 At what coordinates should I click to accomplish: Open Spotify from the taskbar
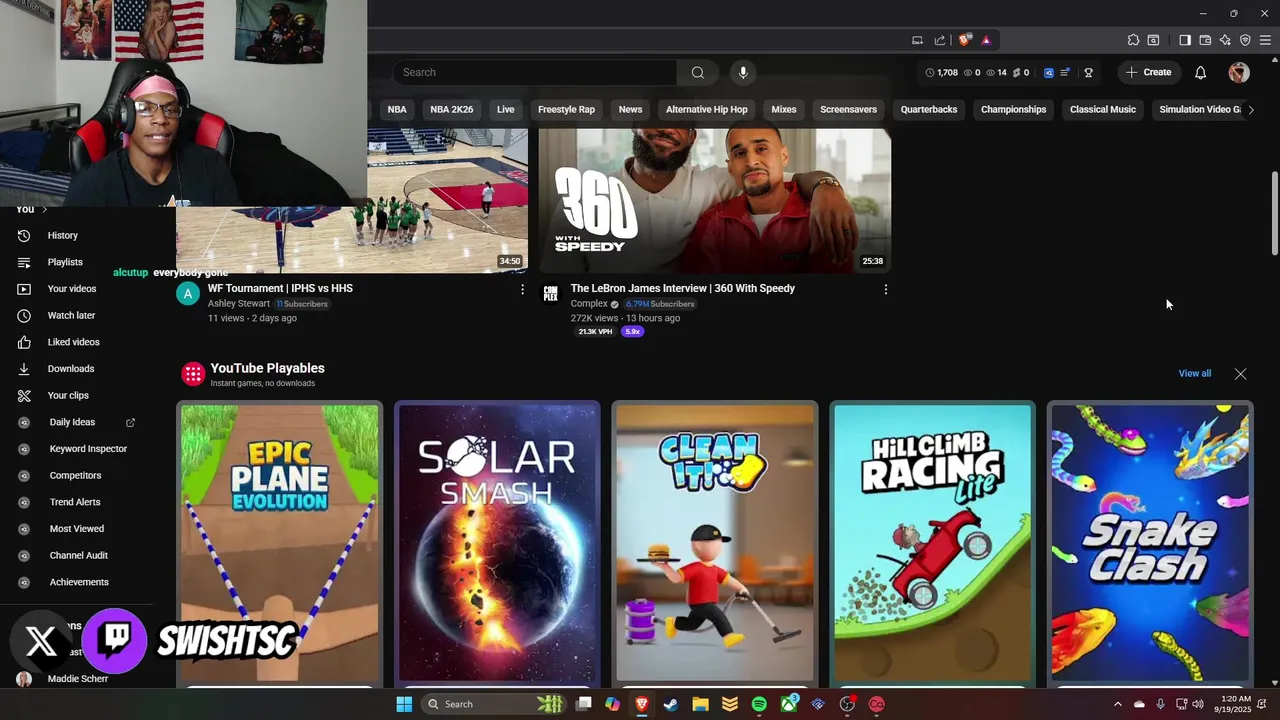point(759,704)
